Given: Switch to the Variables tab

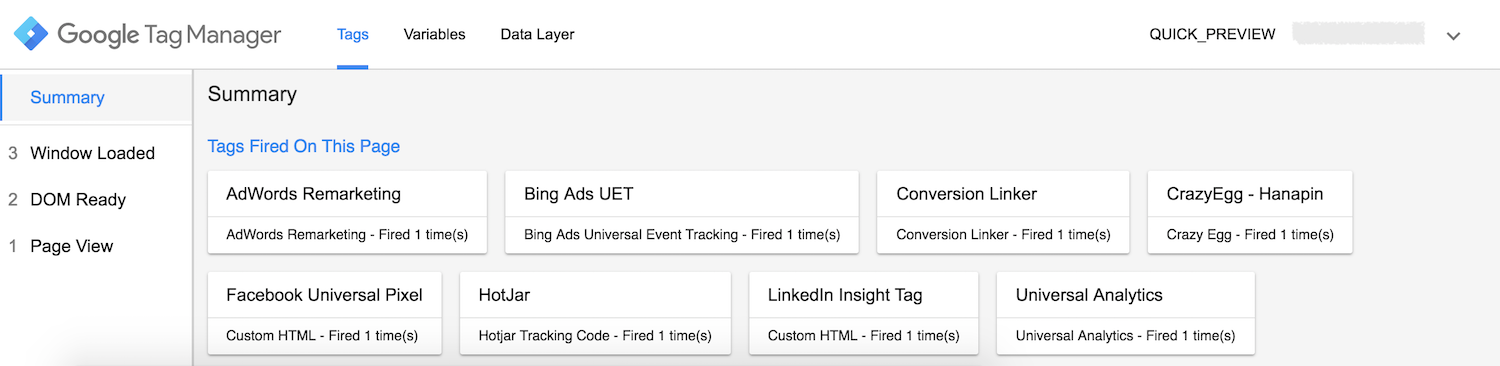Looking at the screenshot, I should [434, 34].
